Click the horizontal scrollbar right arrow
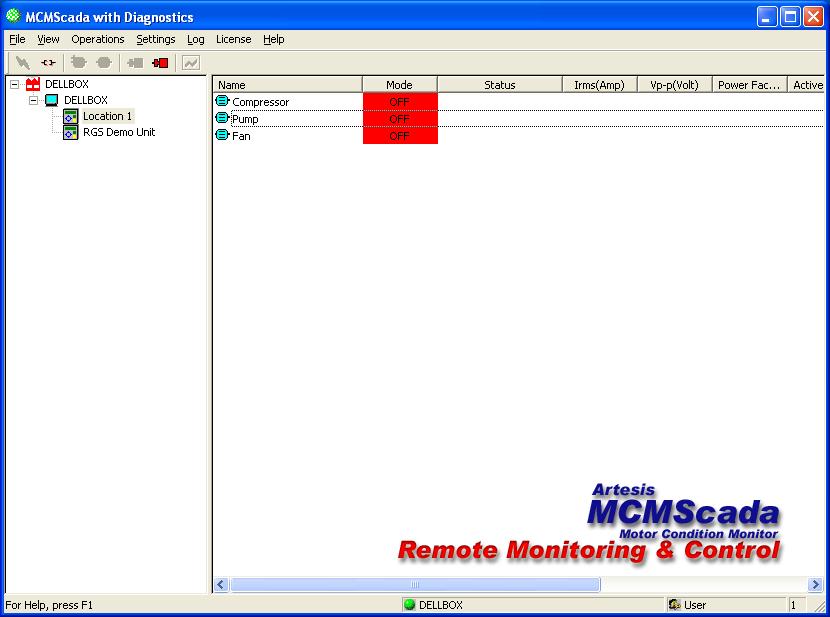Viewport: 830px width, 617px height. point(815,585)
